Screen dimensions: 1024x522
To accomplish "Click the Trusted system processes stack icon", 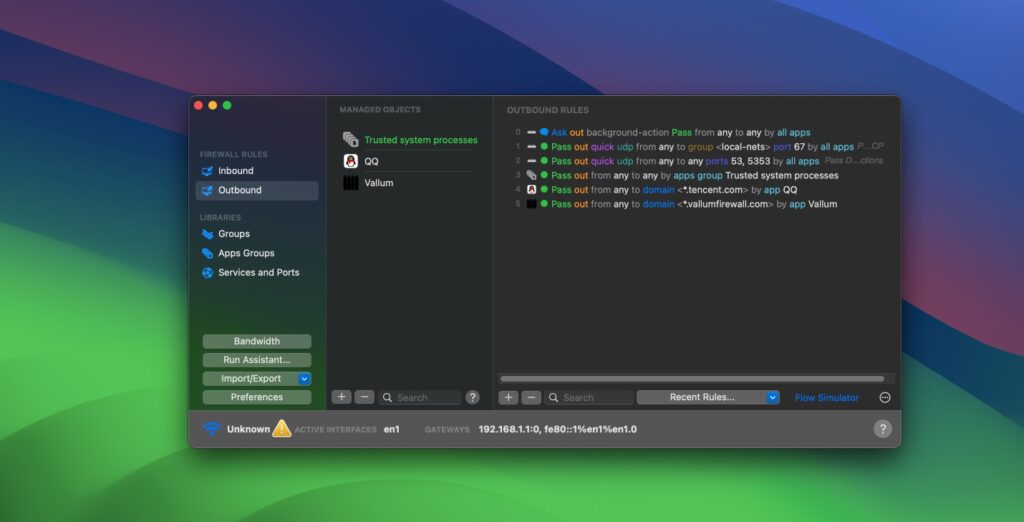I will click(351, 140).
